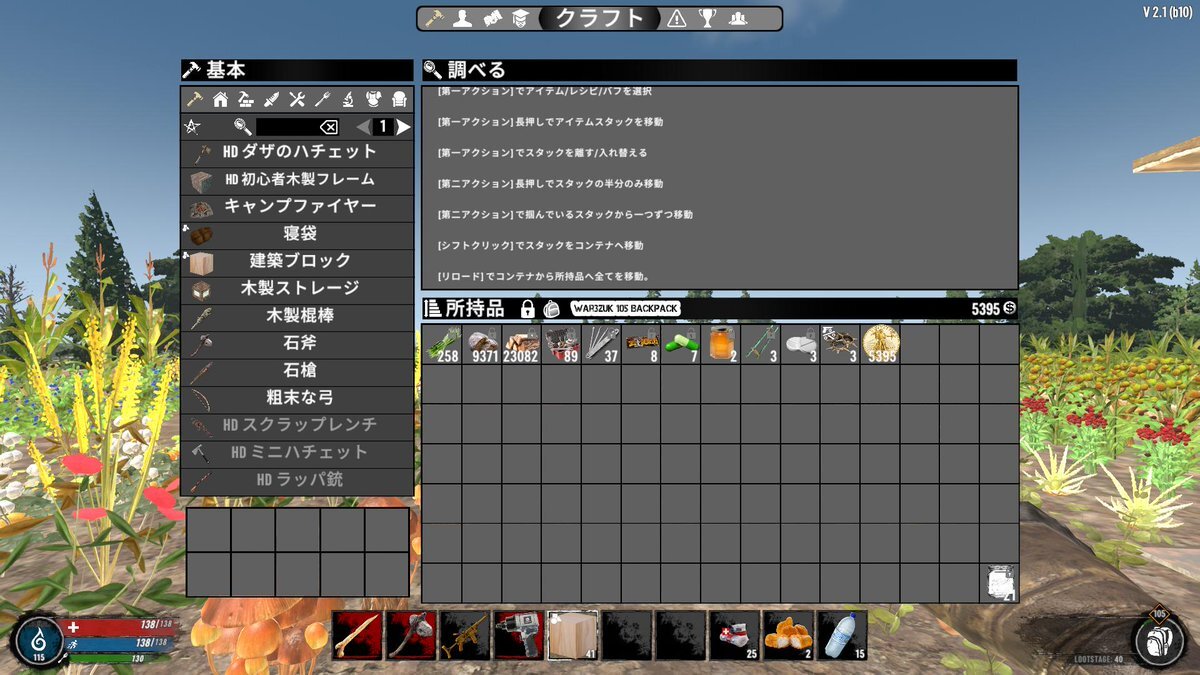This screenshot has height=675, width=1200.
Task: Select the 木製棍棒 recipe
Action: [x=297, y=317]
